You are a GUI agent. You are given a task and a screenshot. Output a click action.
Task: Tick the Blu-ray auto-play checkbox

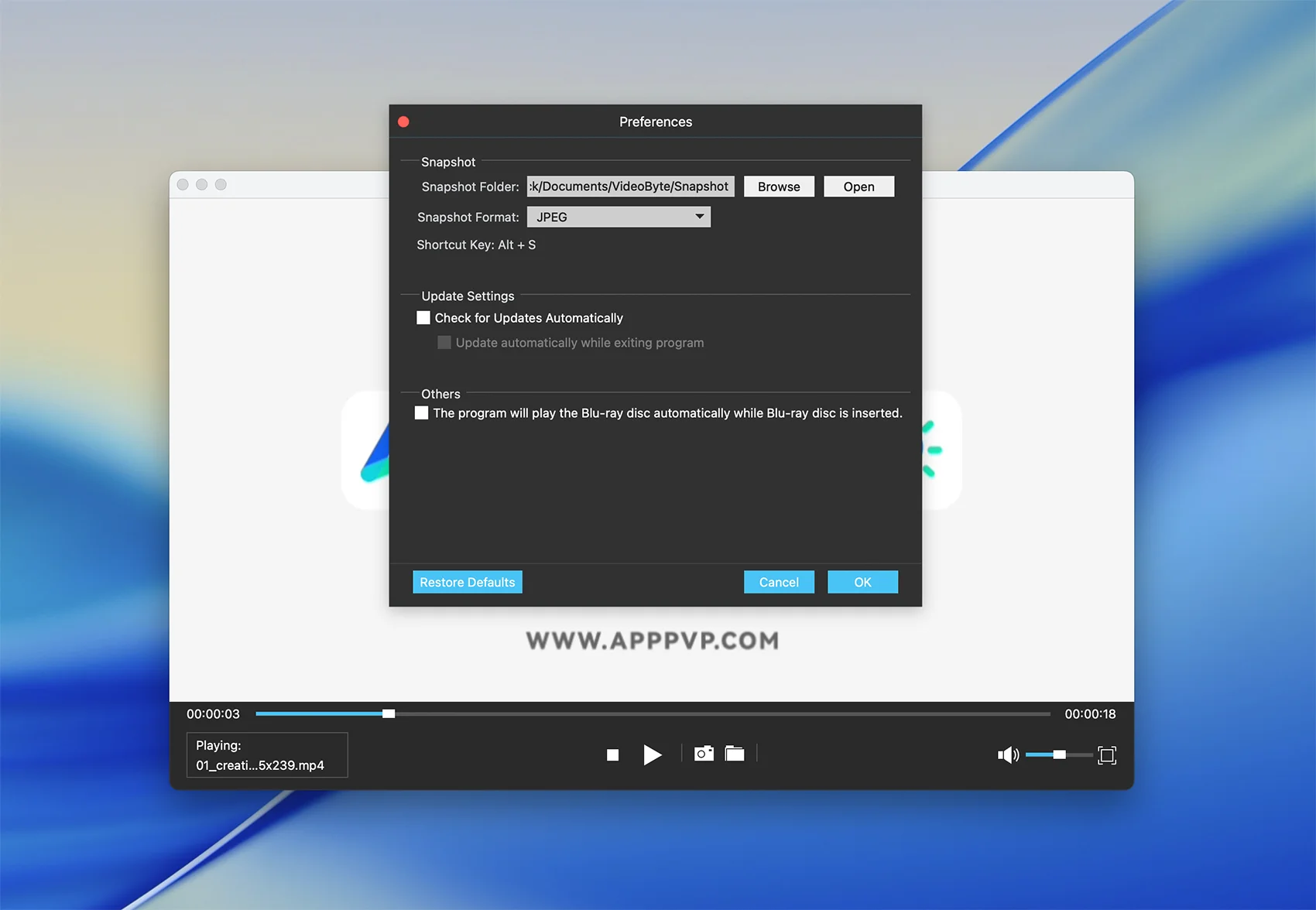422,413
